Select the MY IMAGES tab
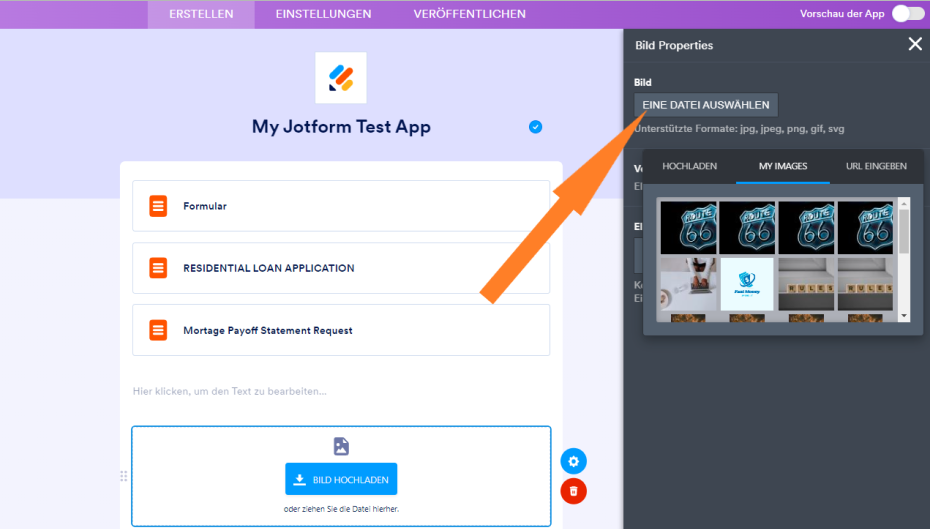The width and height of the screenshot is (930, 529). point(783,167)
